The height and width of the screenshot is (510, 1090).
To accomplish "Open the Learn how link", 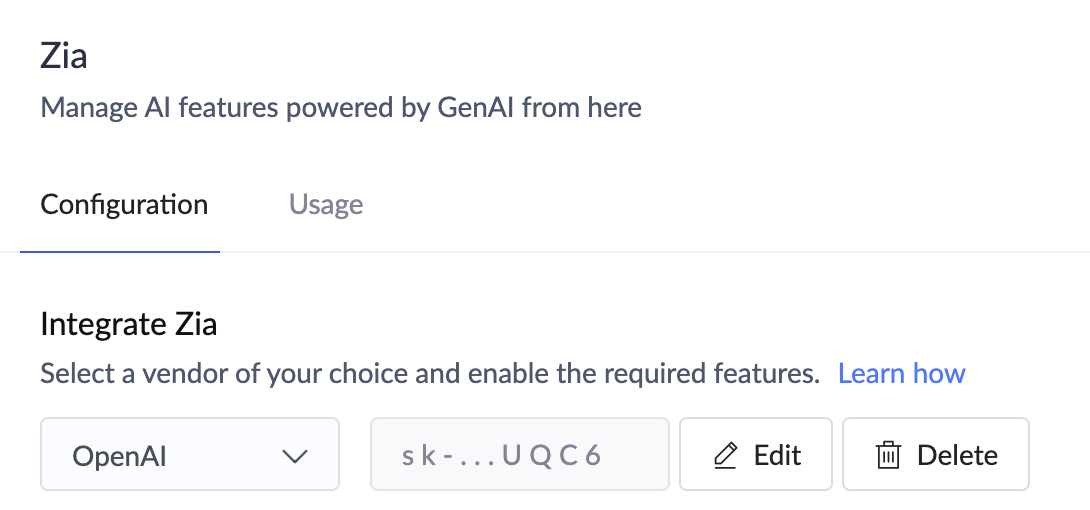I will click(901, 374).
